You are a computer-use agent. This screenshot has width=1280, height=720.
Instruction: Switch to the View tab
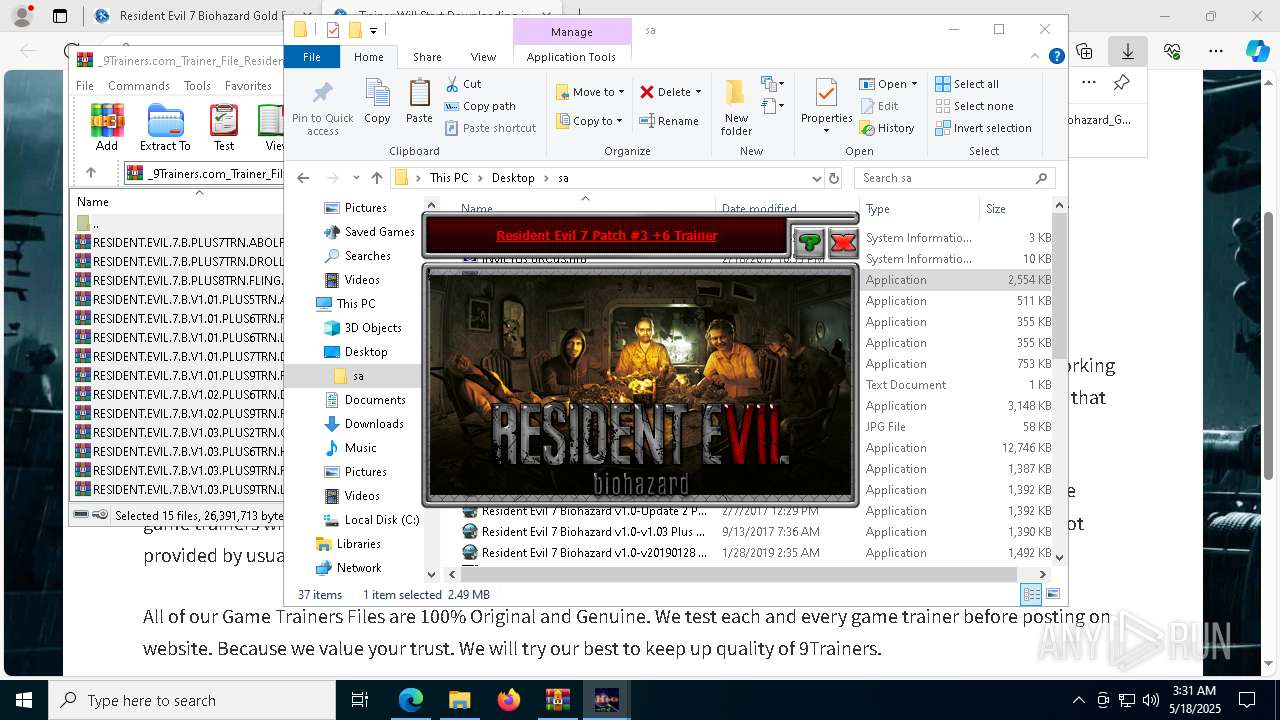483,57
